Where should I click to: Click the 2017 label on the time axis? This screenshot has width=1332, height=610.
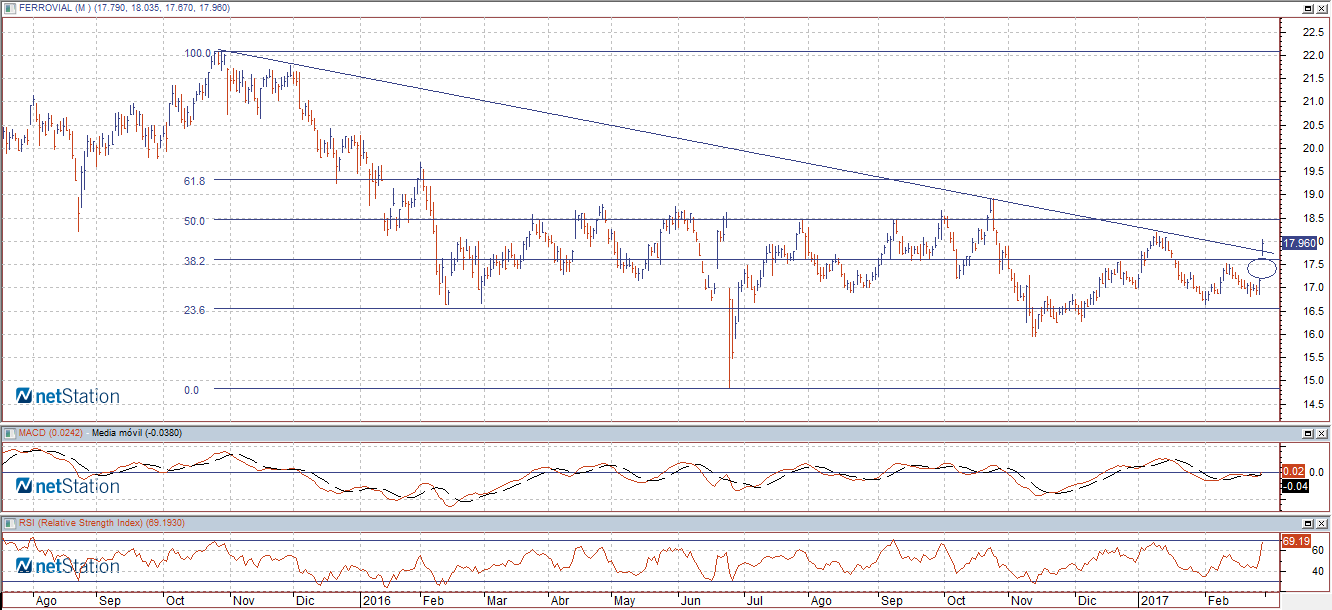click(x=1155, y=602)
